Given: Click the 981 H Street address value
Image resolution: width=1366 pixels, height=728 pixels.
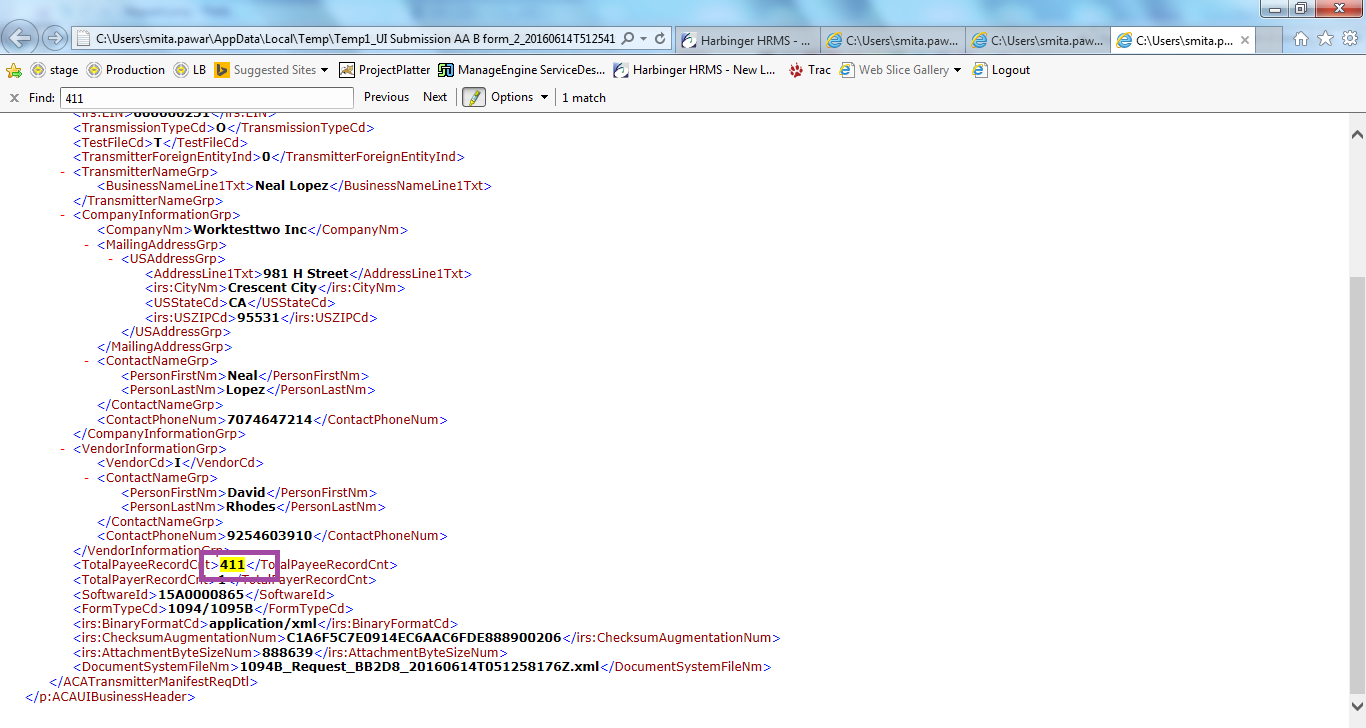Looking at the screenshot, I should point(306,273).
